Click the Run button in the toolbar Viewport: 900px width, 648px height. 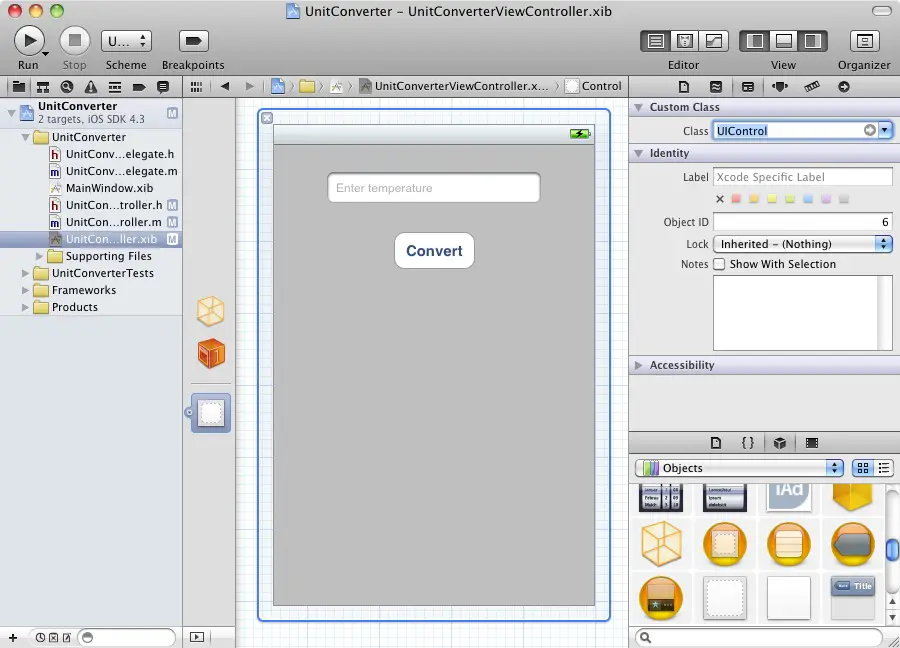pyautogui.click(x=28, y=41)
